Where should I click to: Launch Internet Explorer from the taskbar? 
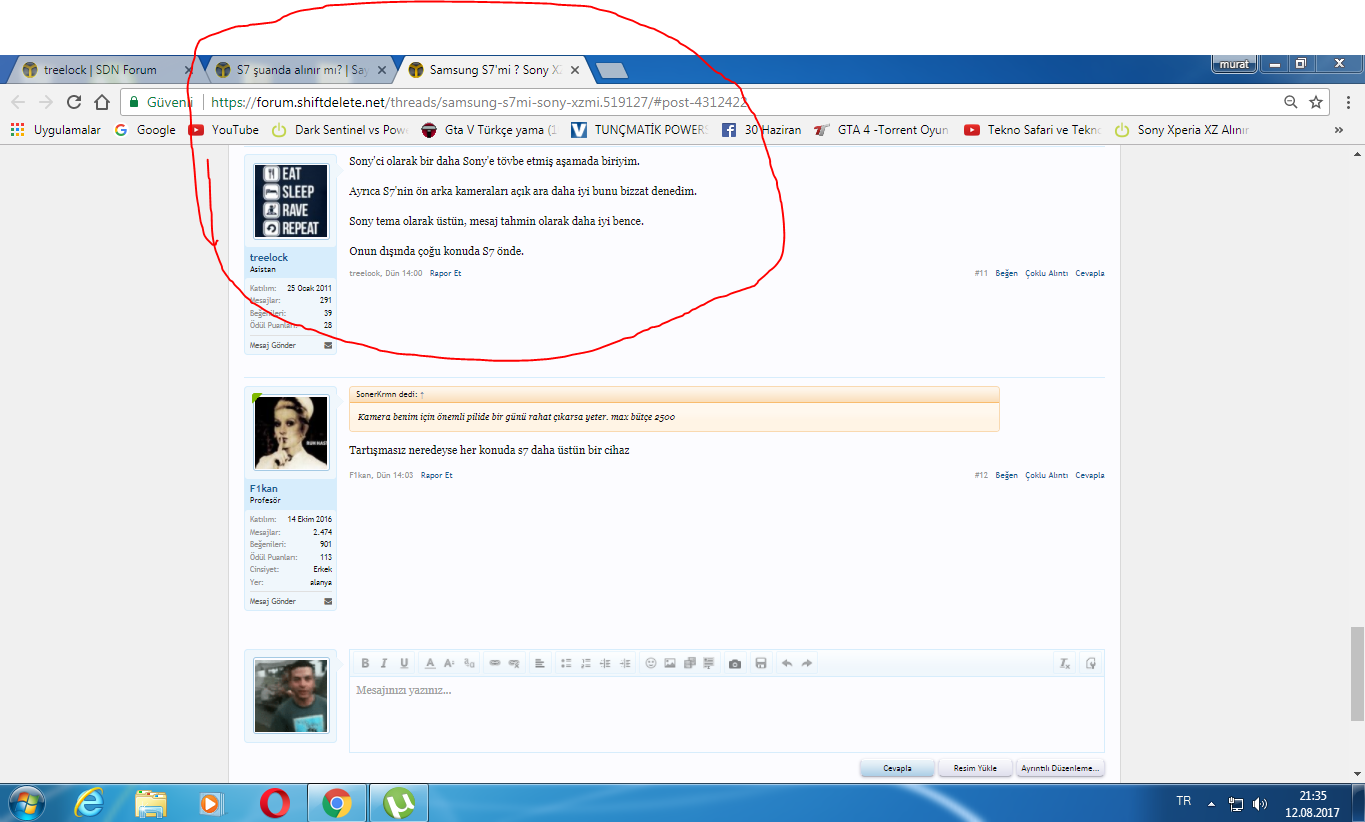coord(90,803)
